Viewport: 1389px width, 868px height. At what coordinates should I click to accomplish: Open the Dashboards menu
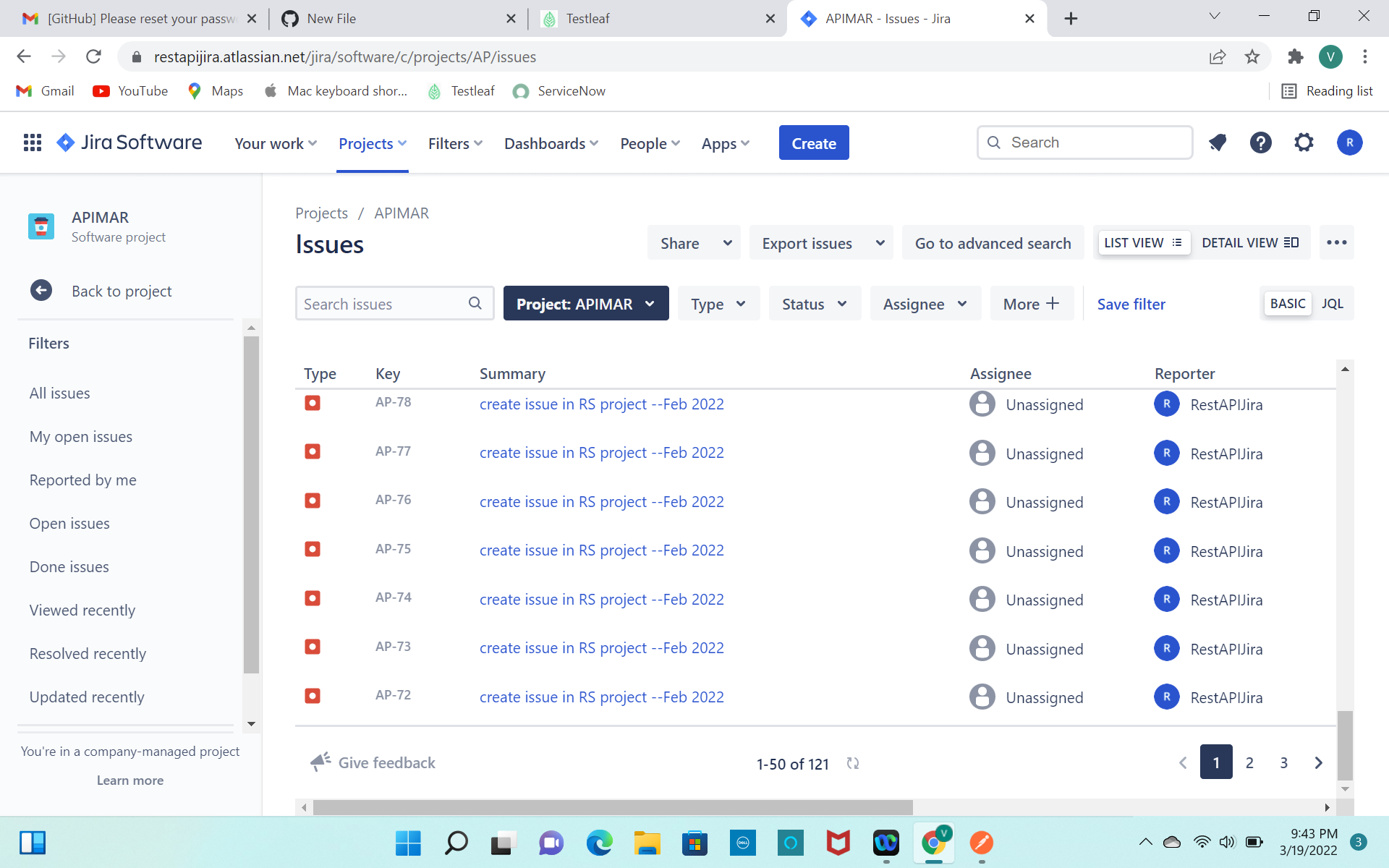coord(551,143)
